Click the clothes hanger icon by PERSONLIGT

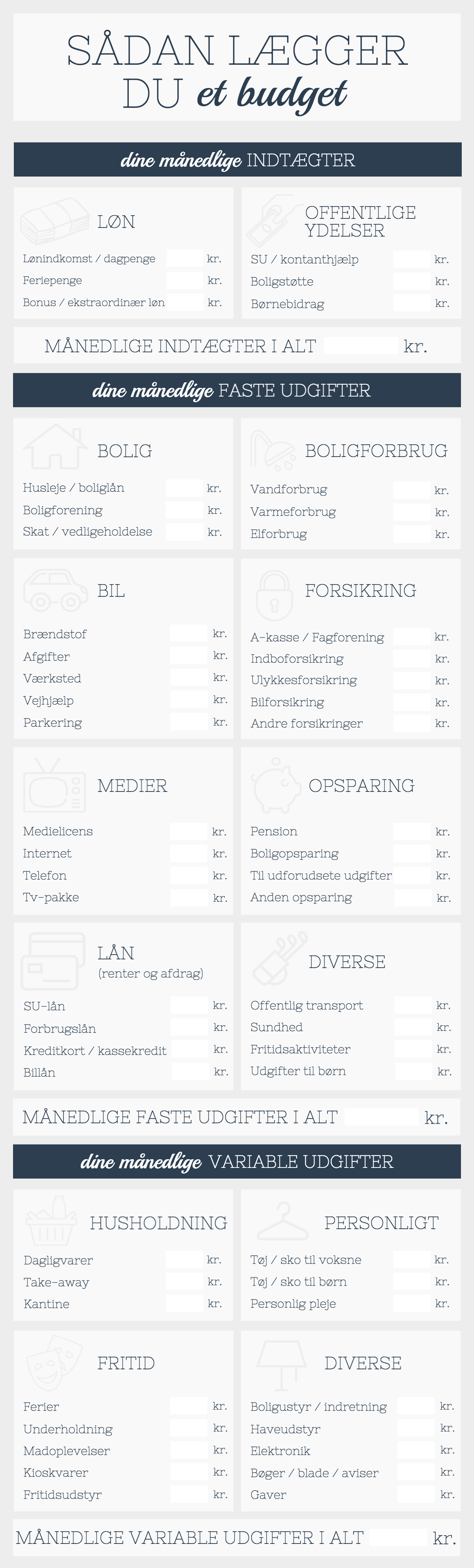point(282,1221)
